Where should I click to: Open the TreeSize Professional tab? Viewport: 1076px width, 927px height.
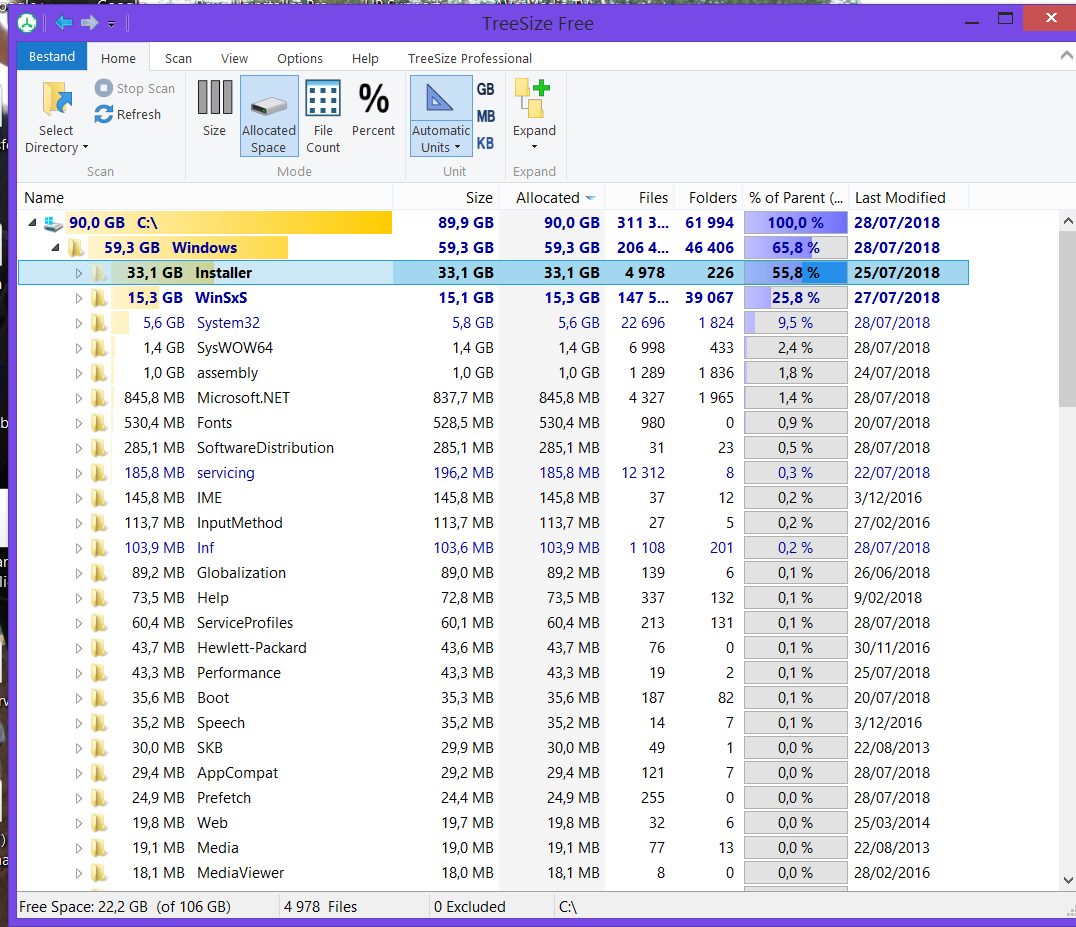coord(470,58)
